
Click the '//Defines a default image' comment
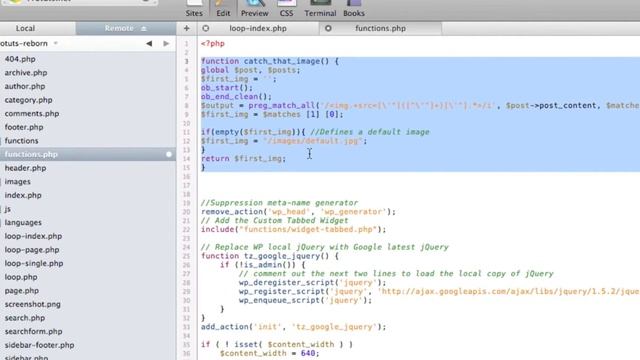370,132
